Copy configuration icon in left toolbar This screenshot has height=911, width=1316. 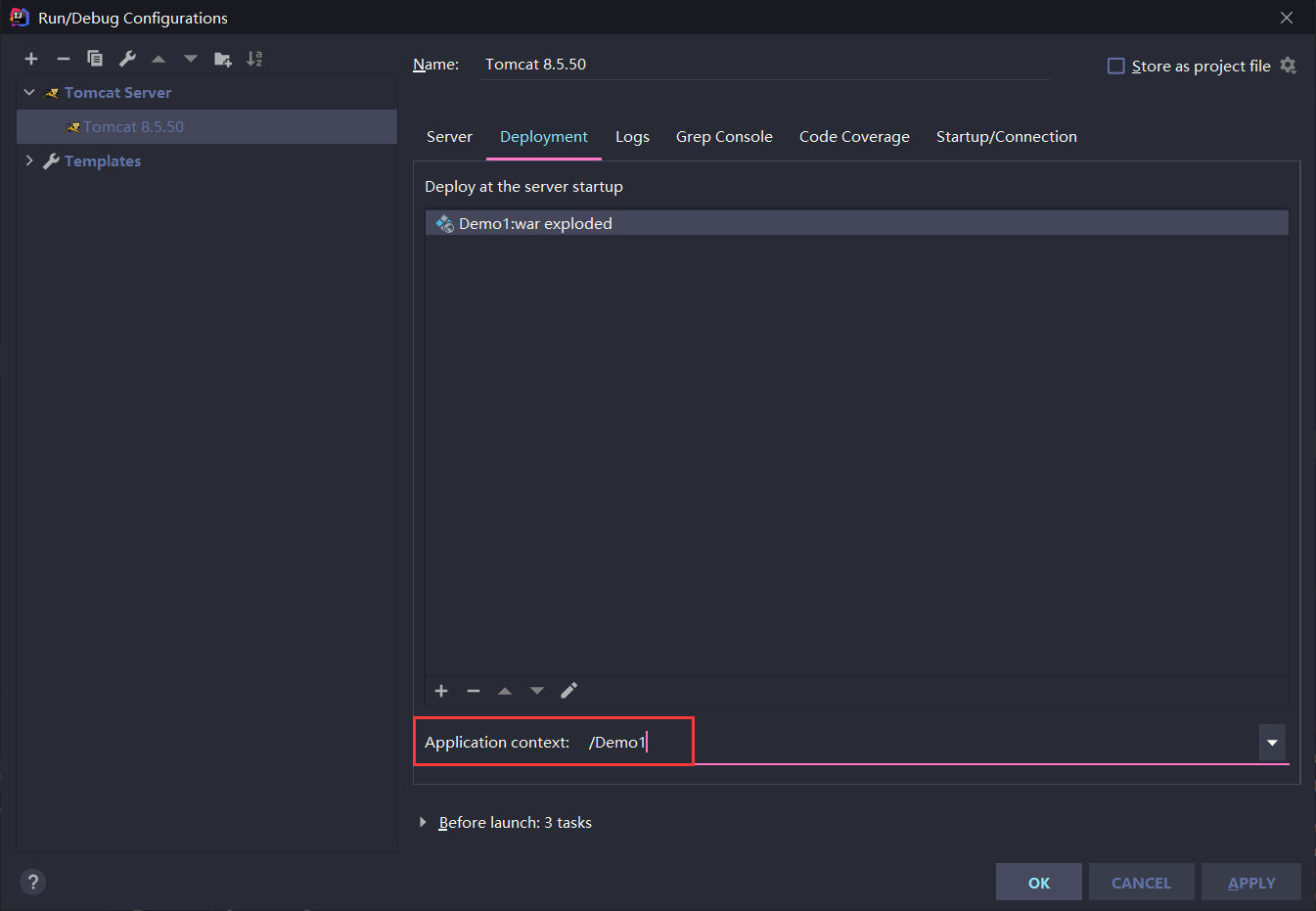pyautogui.click(x=95, y=59)
